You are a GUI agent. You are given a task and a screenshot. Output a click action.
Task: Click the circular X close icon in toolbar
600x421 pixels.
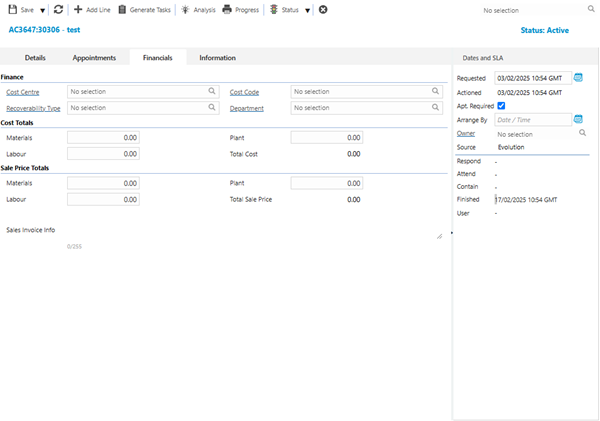click(x=322, y=9)
